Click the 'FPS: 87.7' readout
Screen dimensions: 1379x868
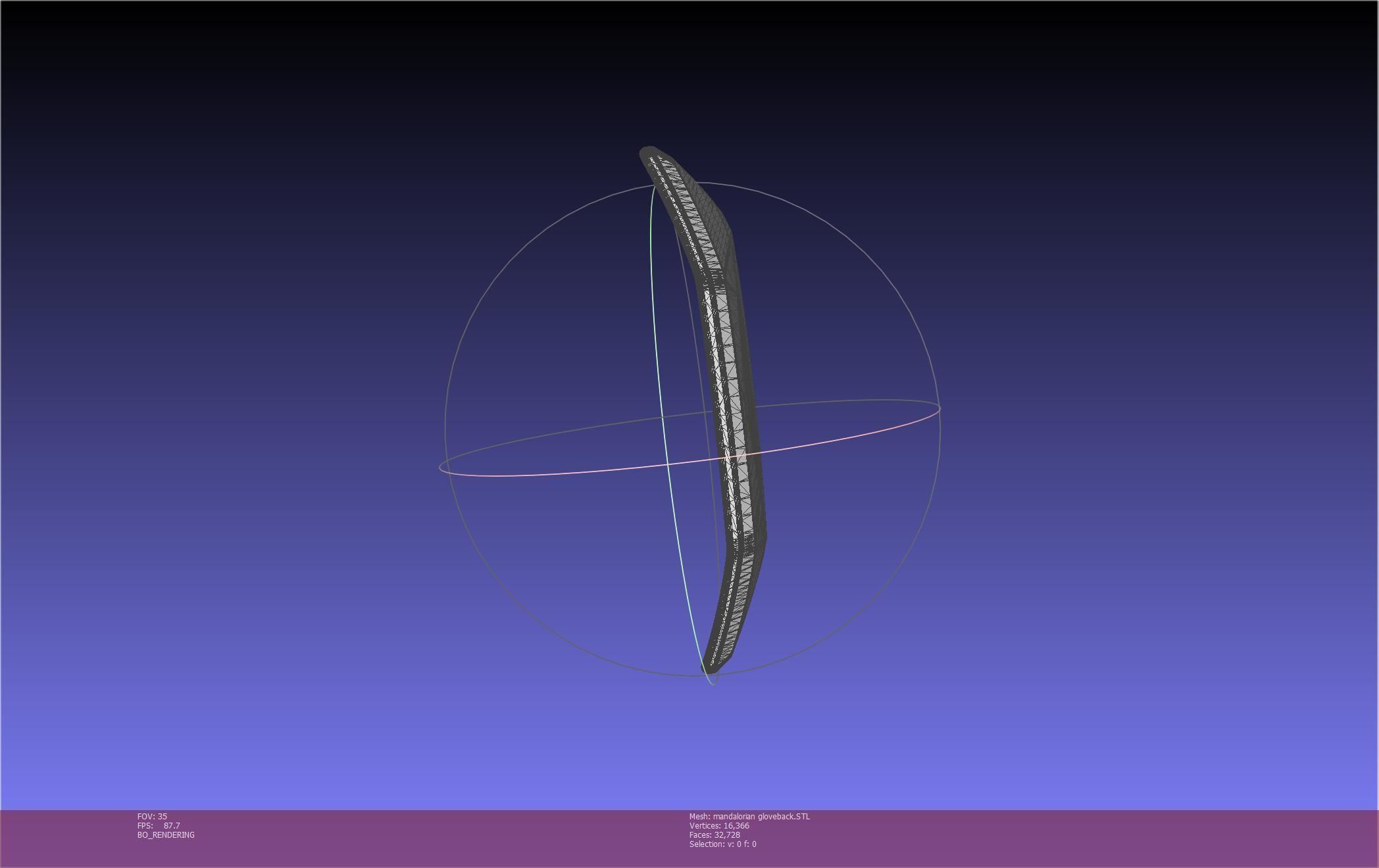pyautogui.click(x=159, y=826)
